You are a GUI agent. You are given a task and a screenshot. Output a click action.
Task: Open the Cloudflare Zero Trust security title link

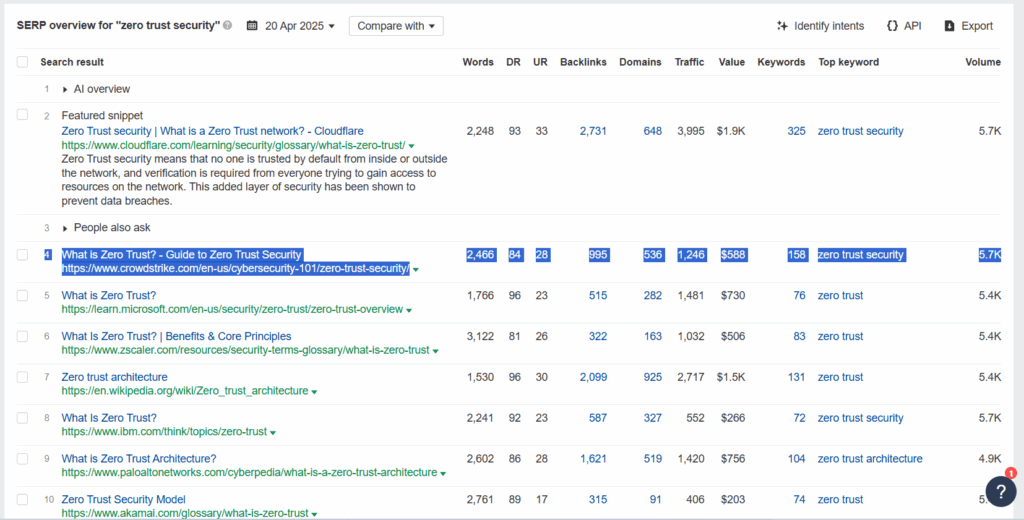click(x=212, y=131)
